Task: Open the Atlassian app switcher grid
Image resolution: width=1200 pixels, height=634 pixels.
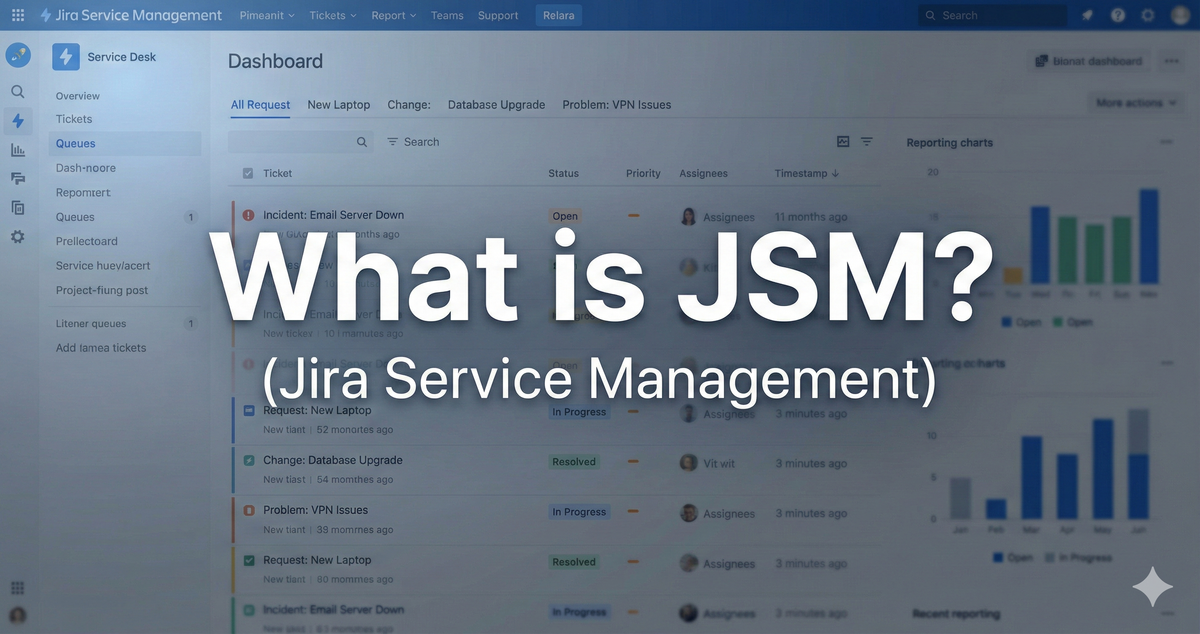Action: coord(16,14)
